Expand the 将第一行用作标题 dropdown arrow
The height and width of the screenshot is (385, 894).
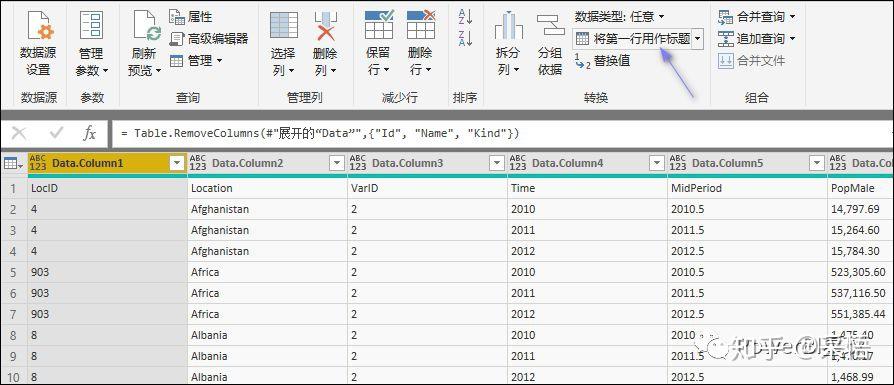[698, 39]
